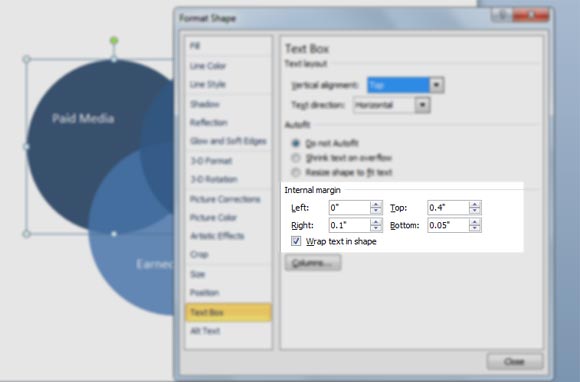Decrease Top margin with down arrow
Screen dimensions: 580x382
[x=475, y=211]
